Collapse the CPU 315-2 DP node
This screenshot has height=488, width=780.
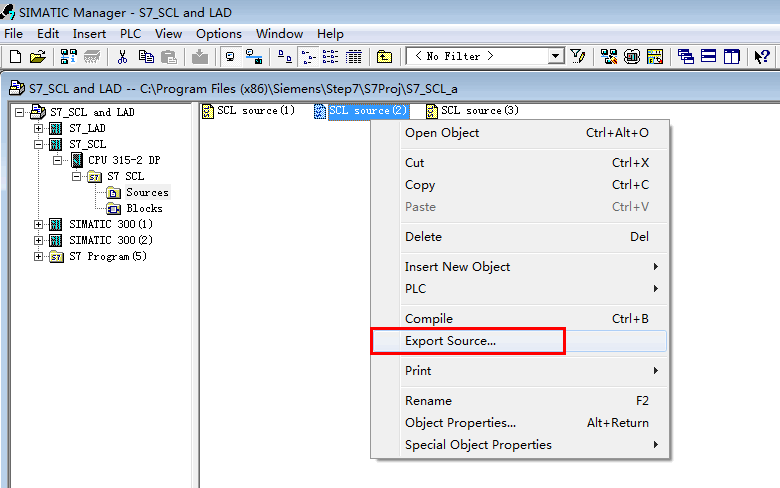pos(57,160)
